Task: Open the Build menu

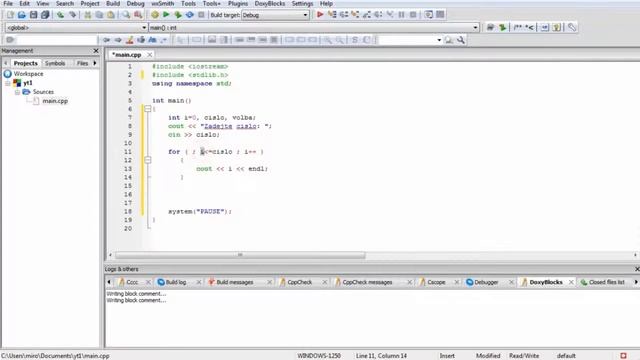Action: coord(113,4)
